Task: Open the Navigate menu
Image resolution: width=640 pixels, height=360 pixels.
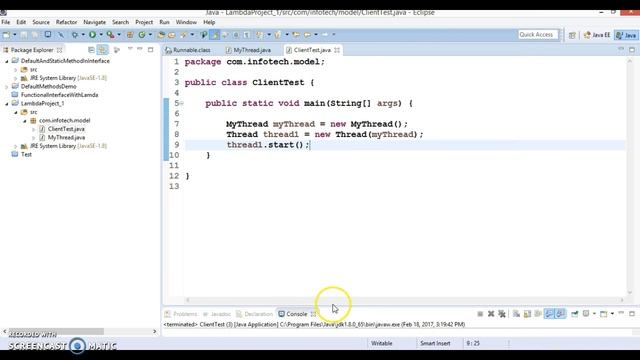Action: click(x=94, y=22)
